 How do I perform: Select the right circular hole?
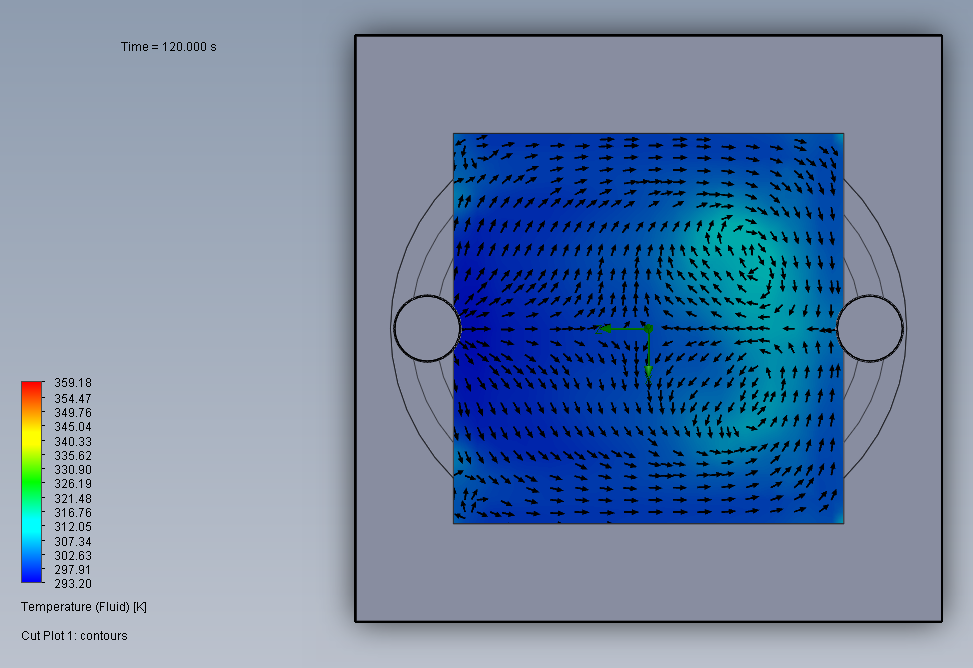pyautogui.click(x=870, y=328)
